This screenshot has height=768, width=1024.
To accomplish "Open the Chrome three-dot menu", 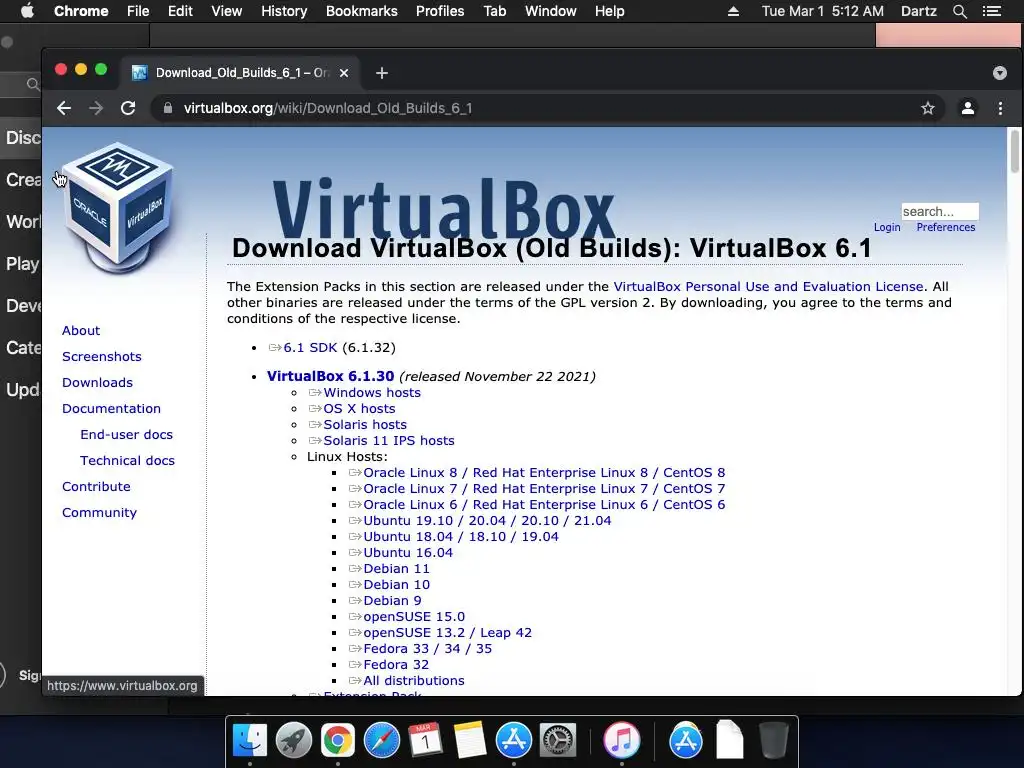I will point(1000,108).
